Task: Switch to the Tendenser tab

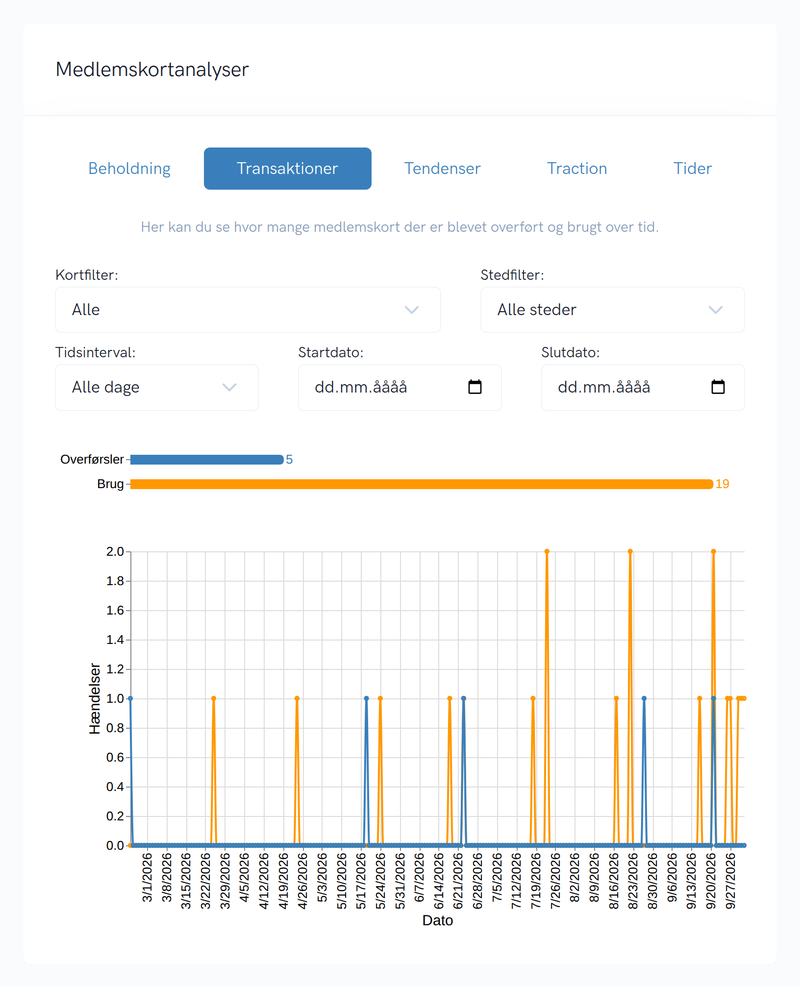Action: pyautogui.click(x=442, y=168)
